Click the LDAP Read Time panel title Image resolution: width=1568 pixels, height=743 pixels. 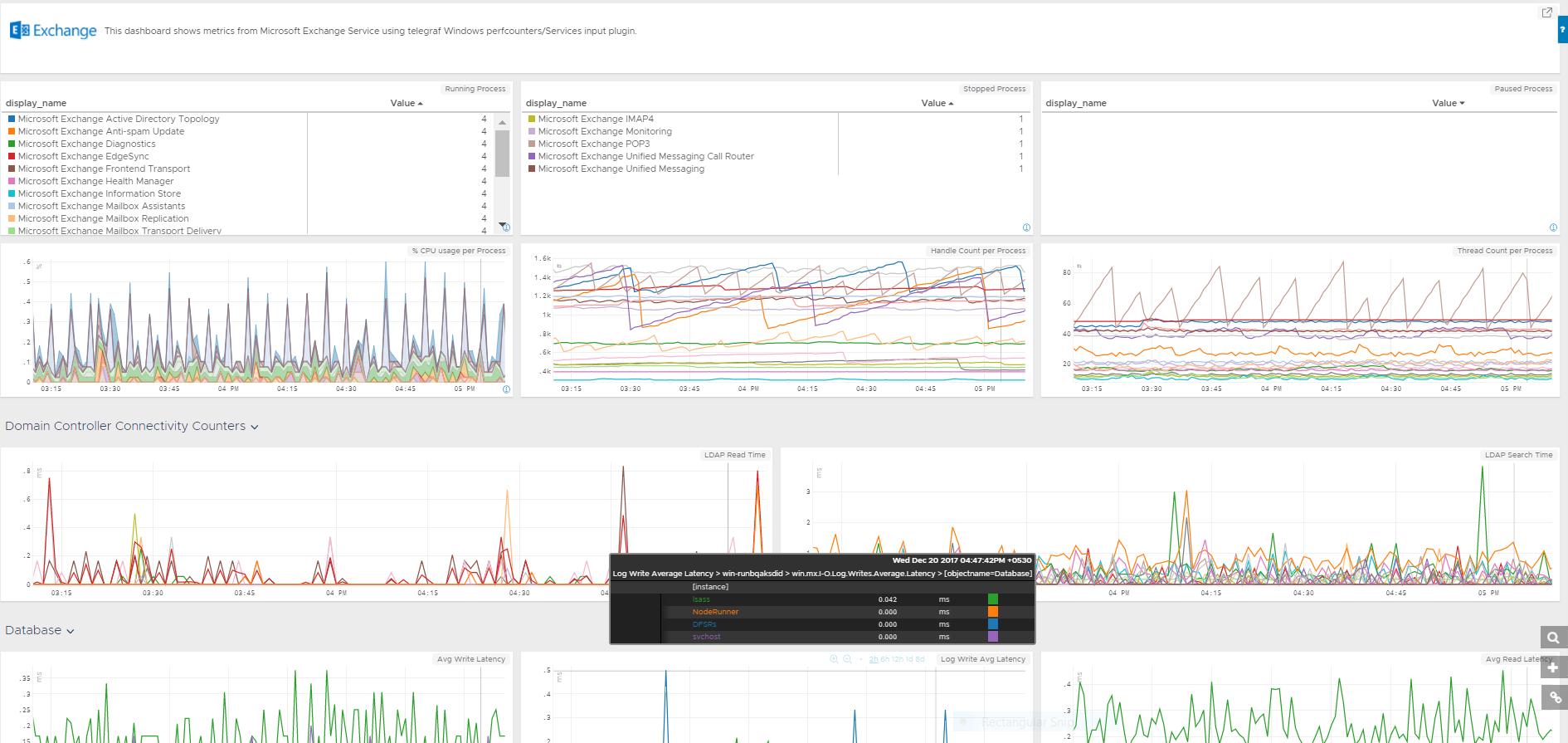pos(735,455)
